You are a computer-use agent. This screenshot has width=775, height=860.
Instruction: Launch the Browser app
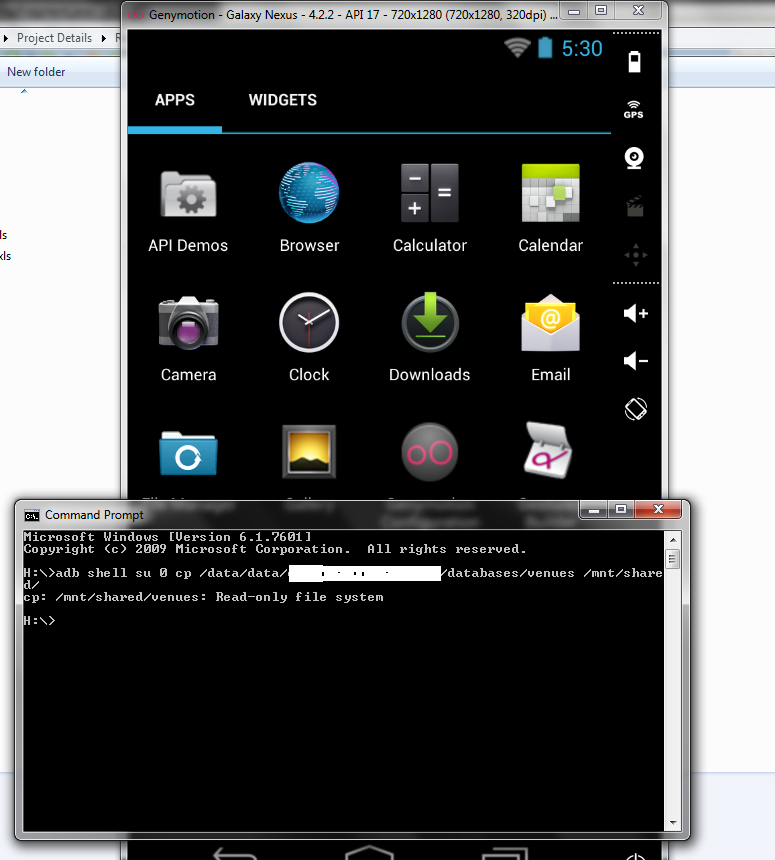pyautogui.click(x=309, y=208)
